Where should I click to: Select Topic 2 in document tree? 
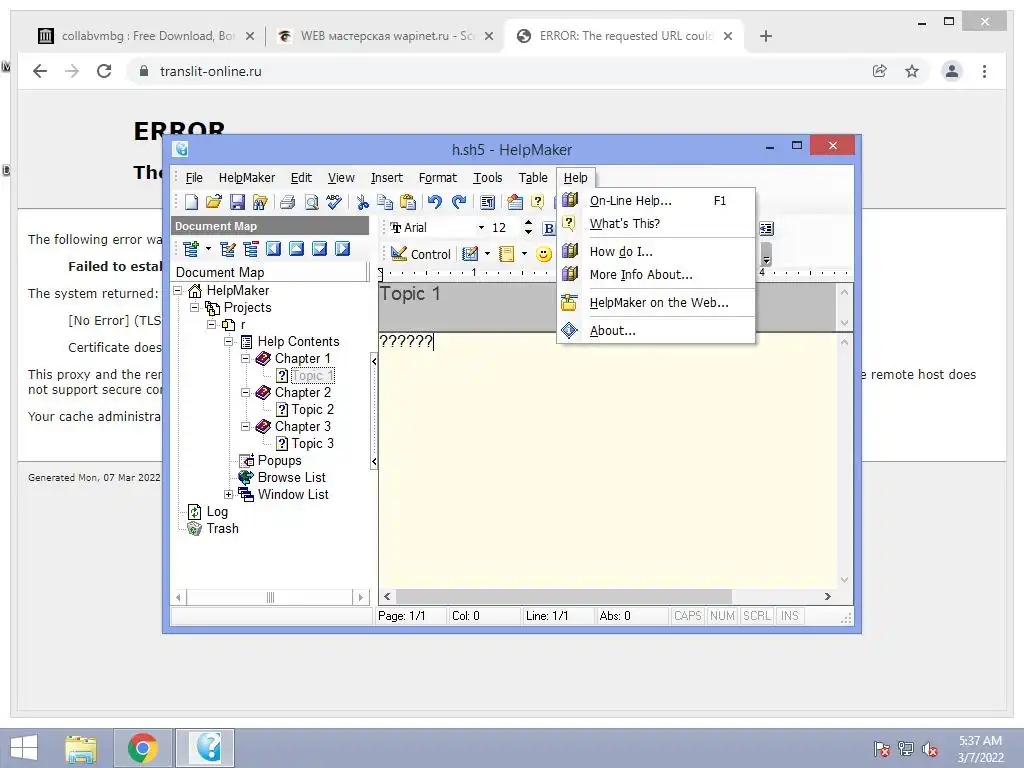click(312, 409)
